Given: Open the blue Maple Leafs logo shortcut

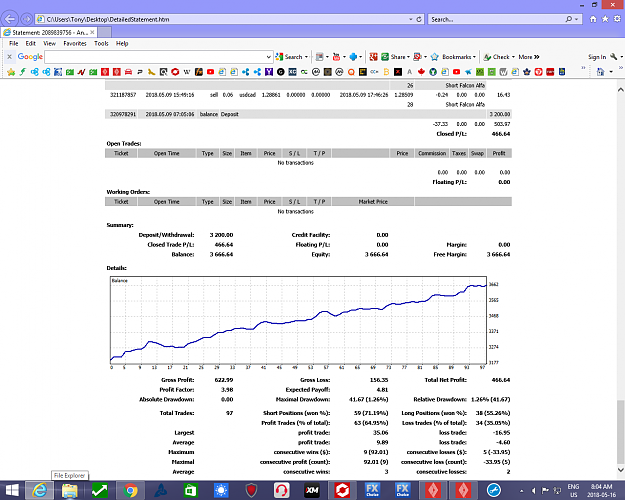Looking at the screenshot, I should click(x=527, y=72).
